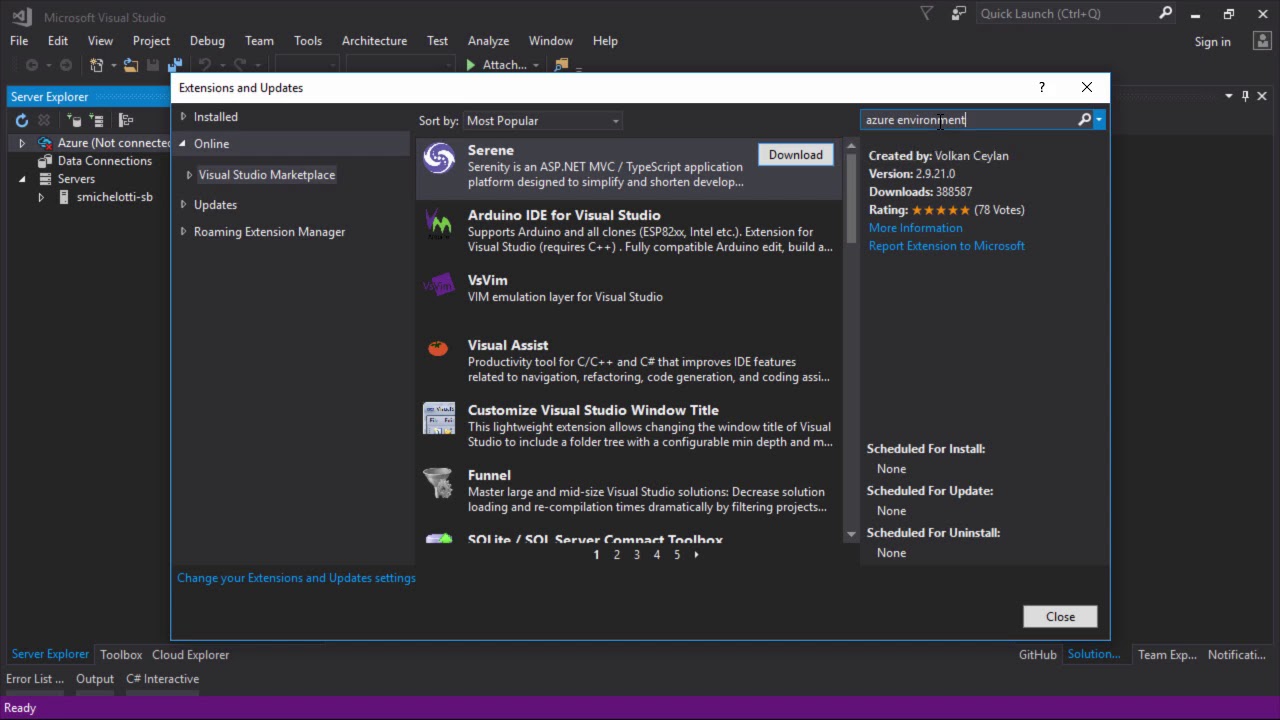The image size is (1280, 720).
Task: Click Stop Refresh icon in Server Explorer
Action: [x=44, y=120]
